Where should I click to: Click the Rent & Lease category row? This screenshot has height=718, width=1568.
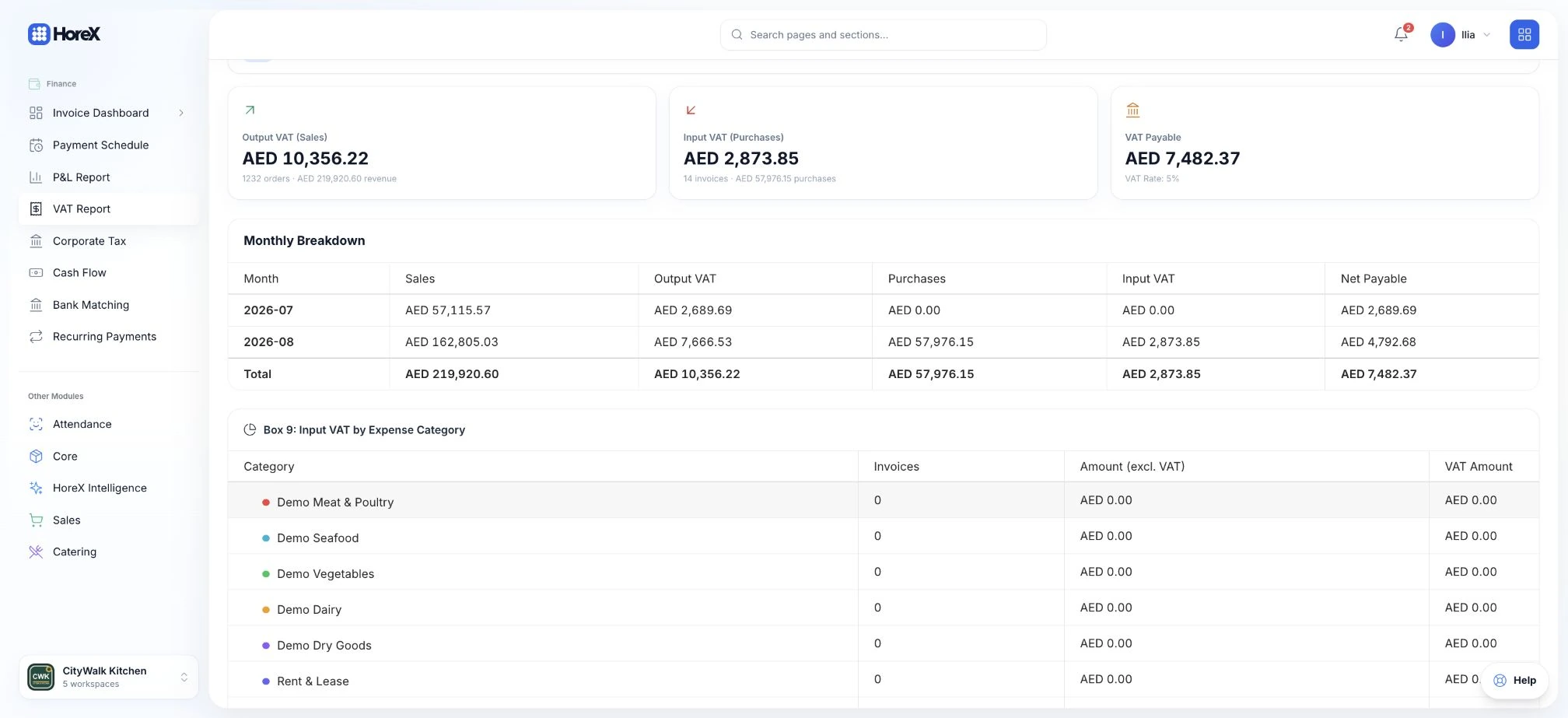pyautogui.click(x=883, y=680)
